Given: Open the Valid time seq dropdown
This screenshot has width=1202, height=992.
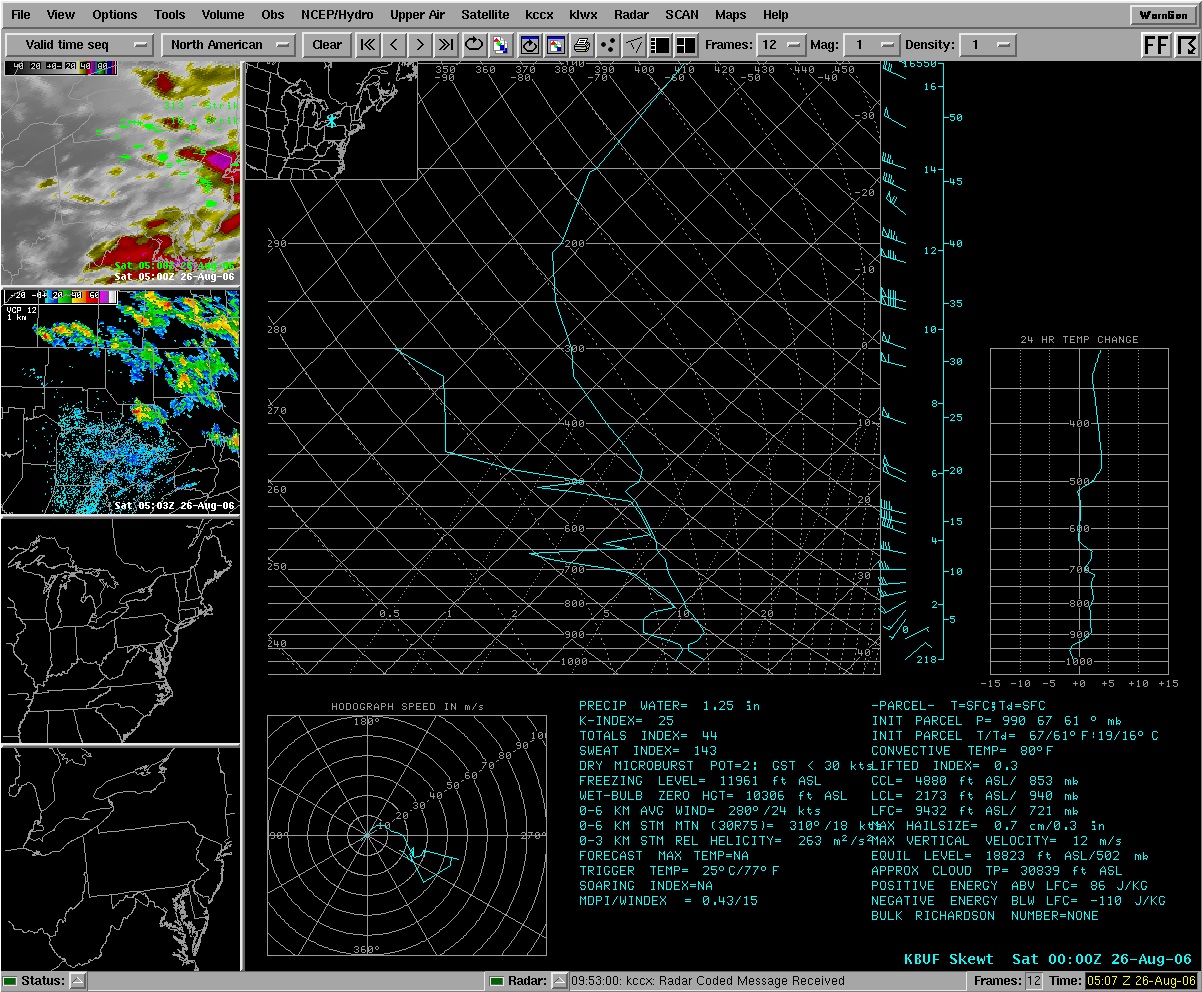Looking at the screenshot, I should point(80,45).
